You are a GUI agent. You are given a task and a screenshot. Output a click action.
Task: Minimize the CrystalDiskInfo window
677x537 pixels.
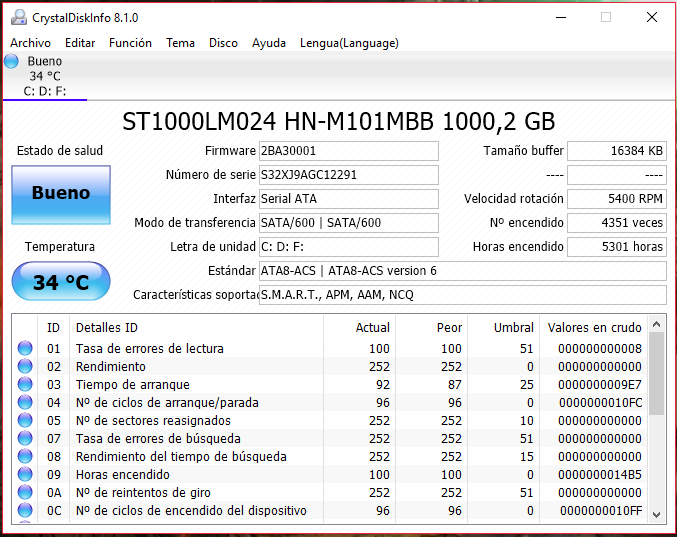pyautogui.click(x=561, y=17)
